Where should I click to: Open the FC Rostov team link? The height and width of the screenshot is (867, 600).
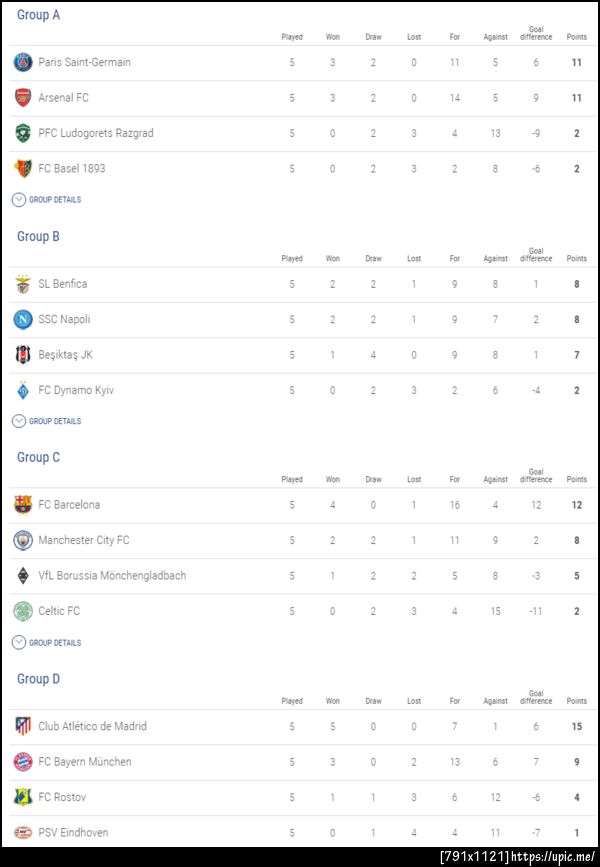click(x=62, y=797)
